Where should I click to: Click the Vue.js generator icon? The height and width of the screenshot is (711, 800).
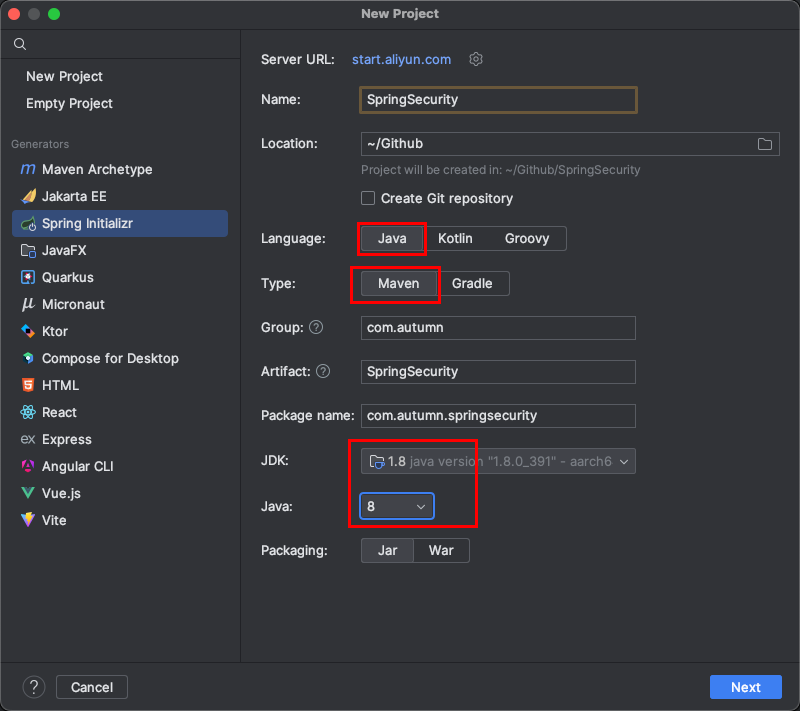coord(28,494)
